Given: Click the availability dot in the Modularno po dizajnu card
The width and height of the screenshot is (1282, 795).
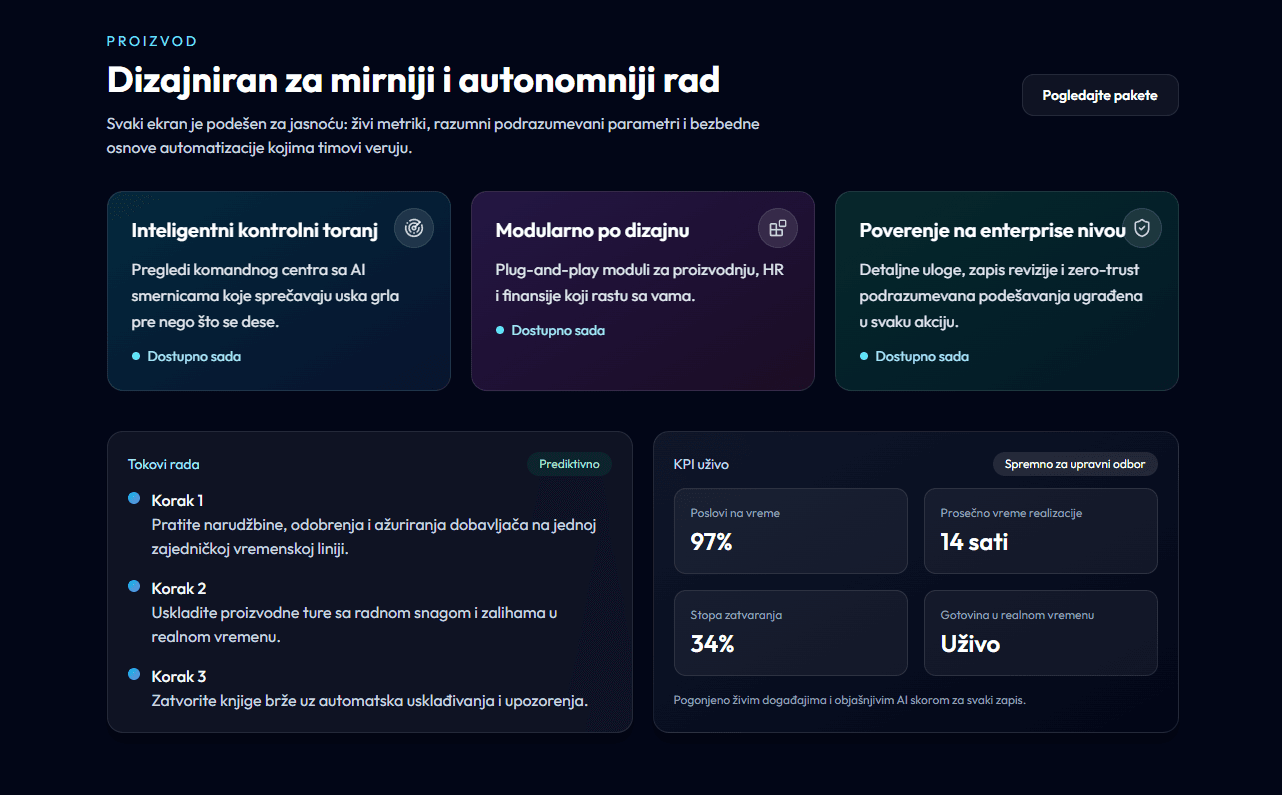Looking at the screenshot, I should (500, 329).
